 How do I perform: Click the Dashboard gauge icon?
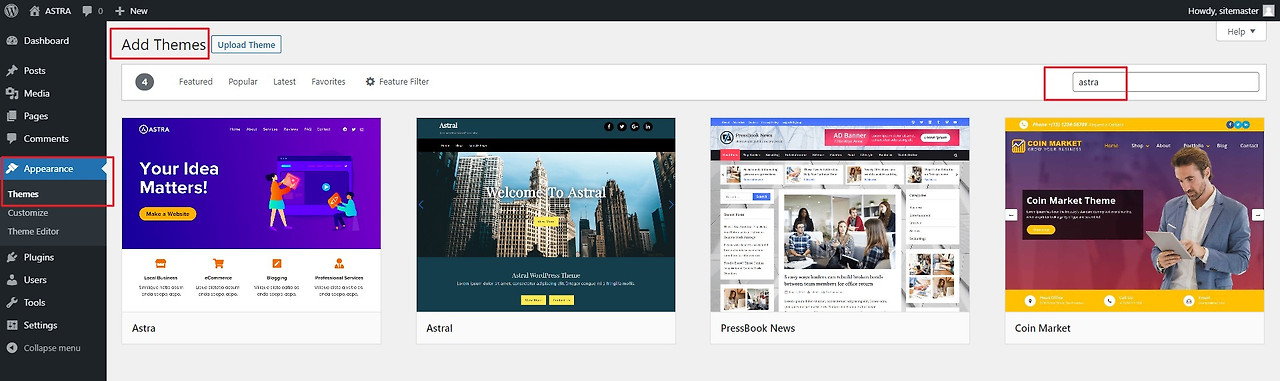(12, 41)
